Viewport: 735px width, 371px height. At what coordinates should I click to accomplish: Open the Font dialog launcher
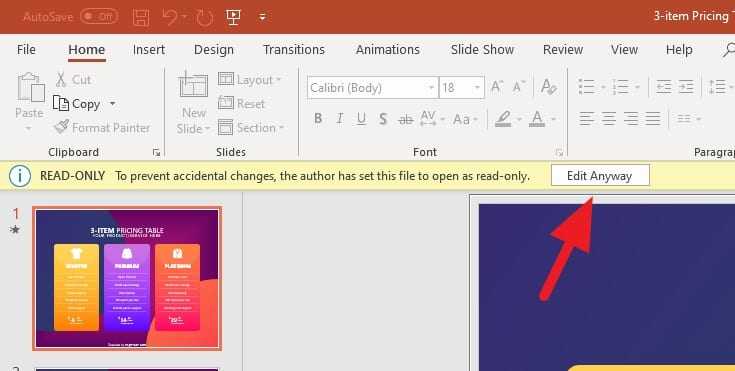click(x=559, y=152)
